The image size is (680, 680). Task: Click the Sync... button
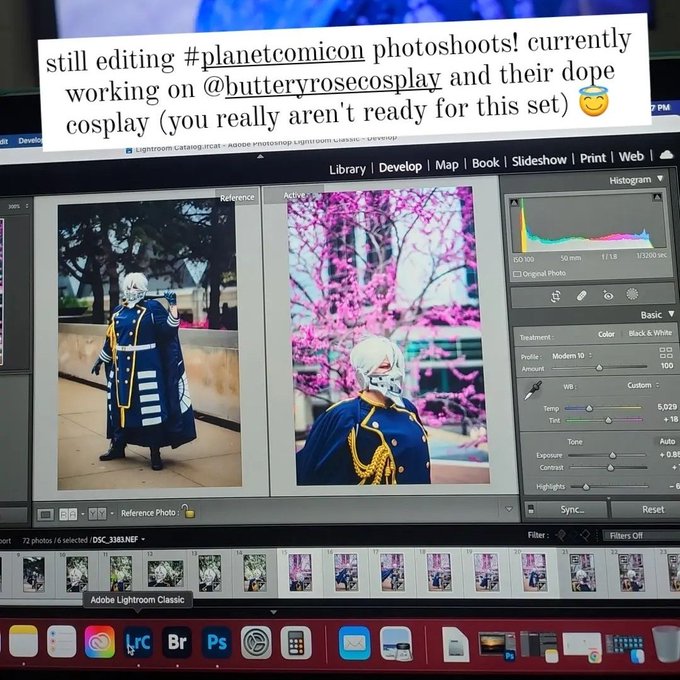[x=572, y=510]
